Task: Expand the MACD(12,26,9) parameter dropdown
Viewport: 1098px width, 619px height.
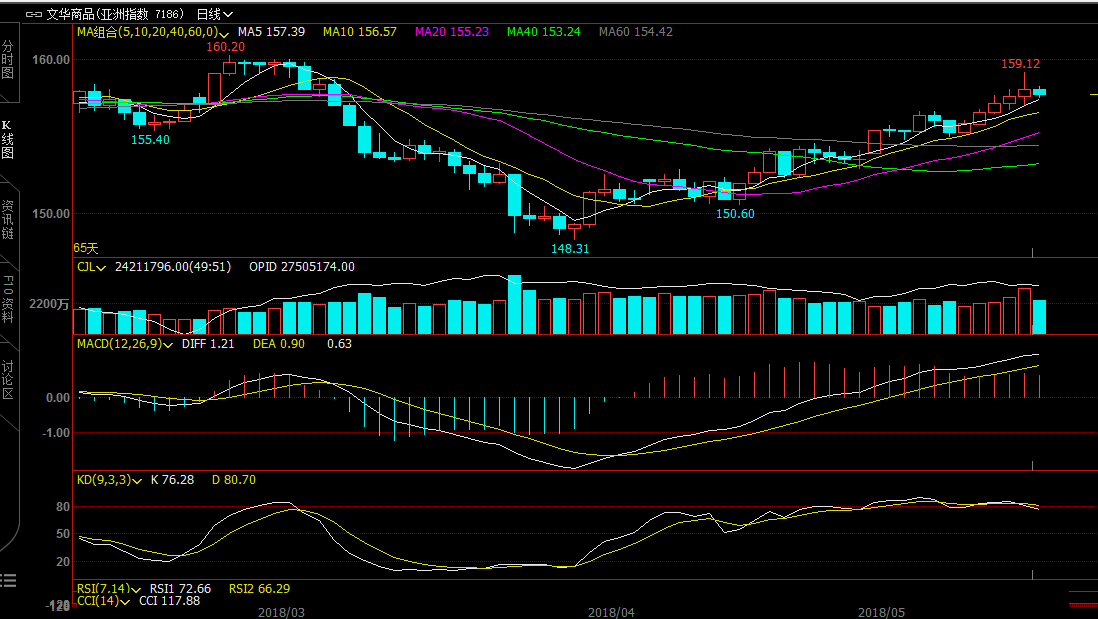Action: pyautogui.click(x=169, y=344)
